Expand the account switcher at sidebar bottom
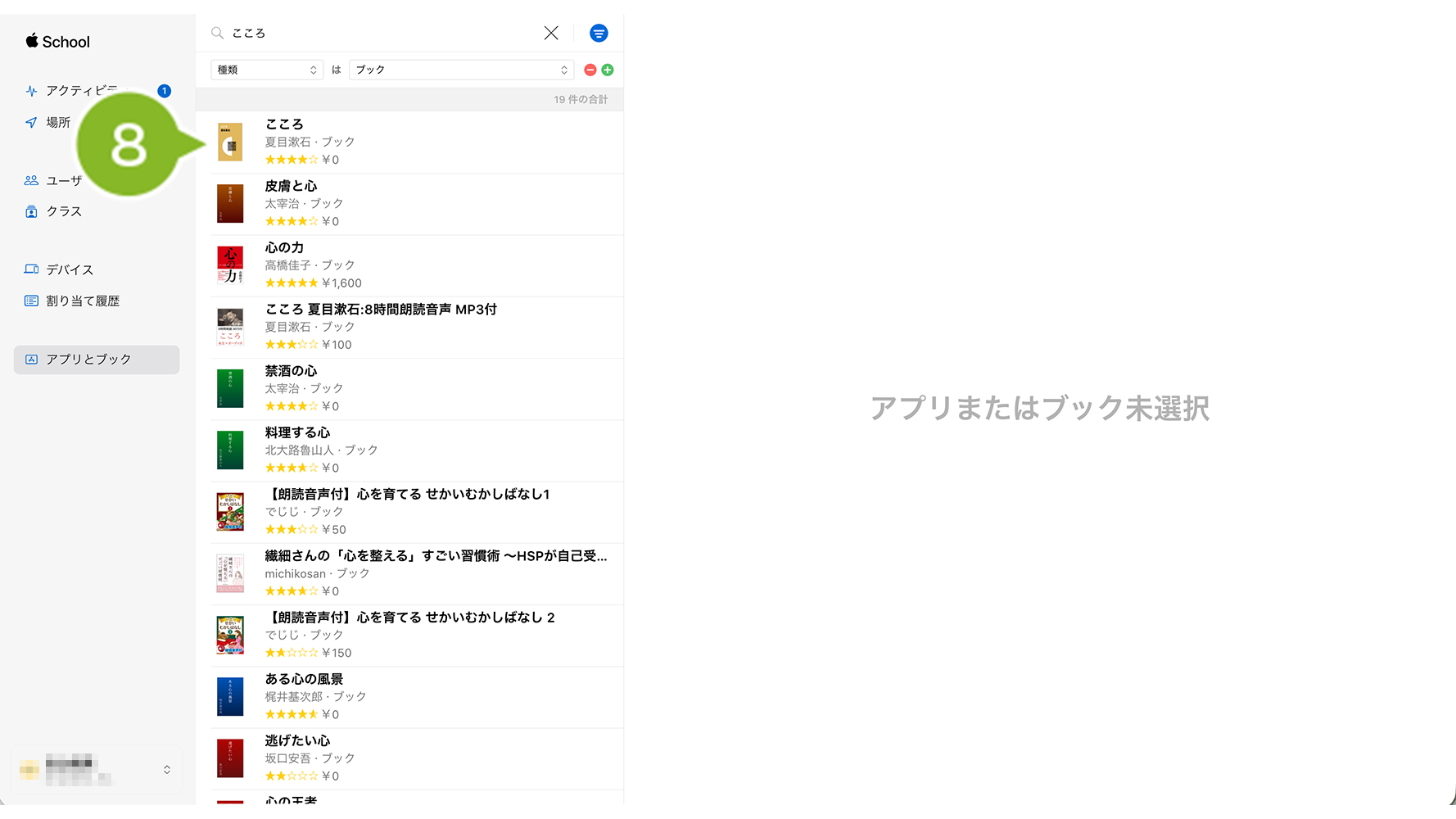The image size is (1456, 819). [x=167, y=770]
